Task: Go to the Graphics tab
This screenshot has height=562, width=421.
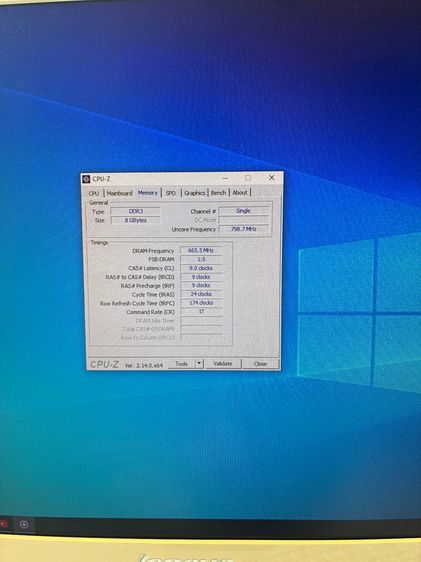Action: tap(195, 193)
